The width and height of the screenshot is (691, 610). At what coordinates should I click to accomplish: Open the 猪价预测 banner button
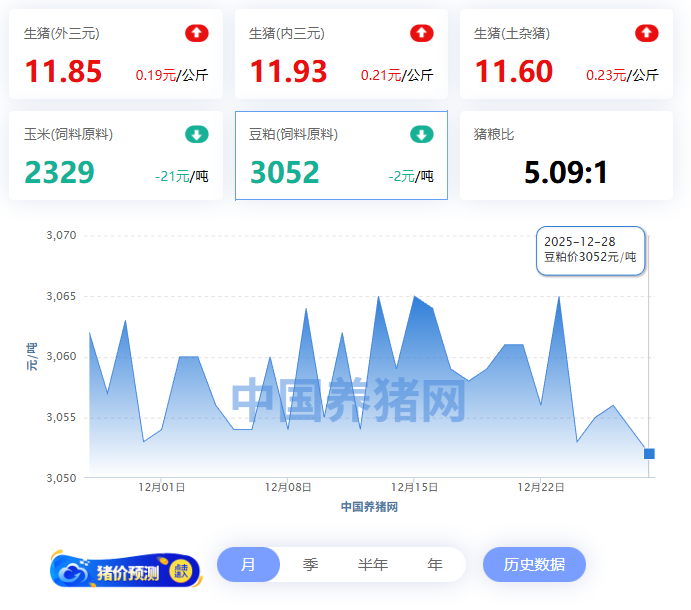(125, 571)
